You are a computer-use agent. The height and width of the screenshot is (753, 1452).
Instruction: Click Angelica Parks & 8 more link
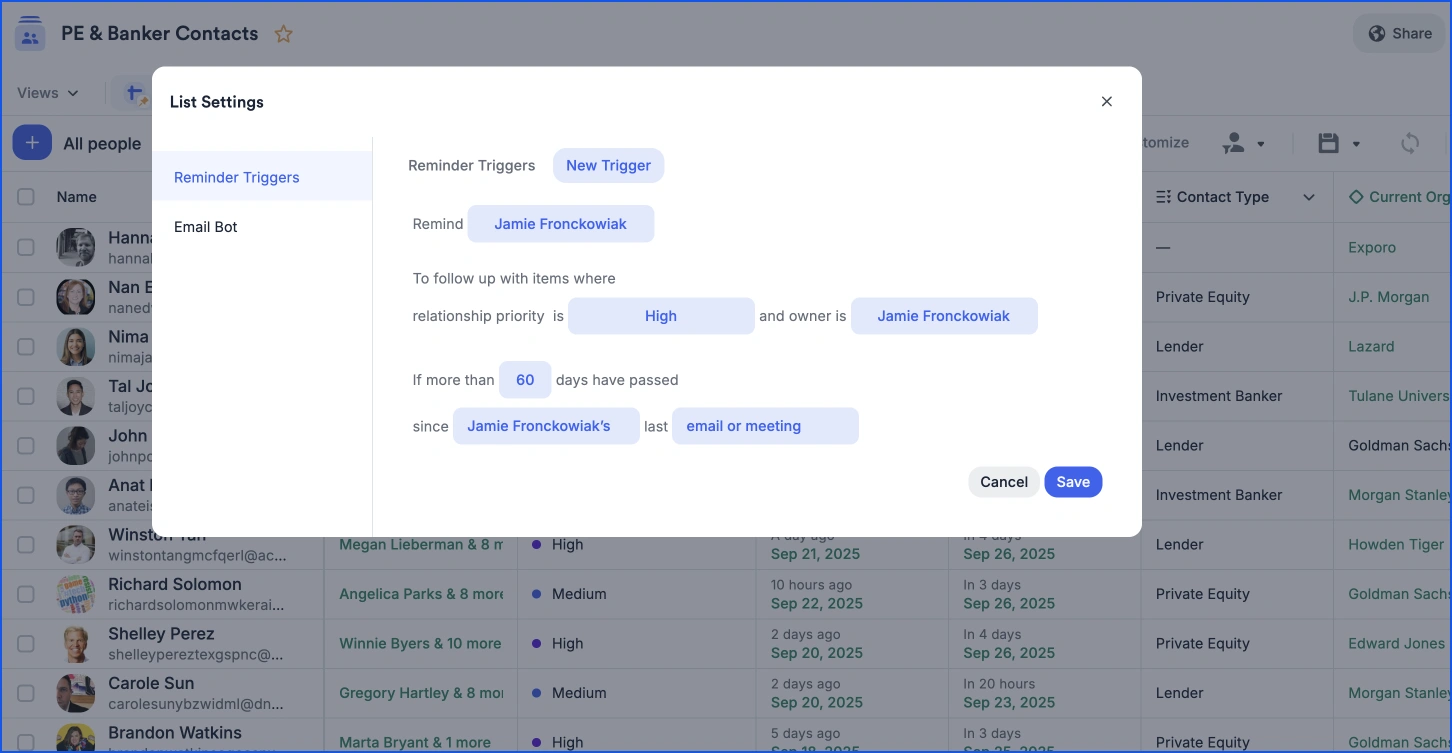point(421,594)
